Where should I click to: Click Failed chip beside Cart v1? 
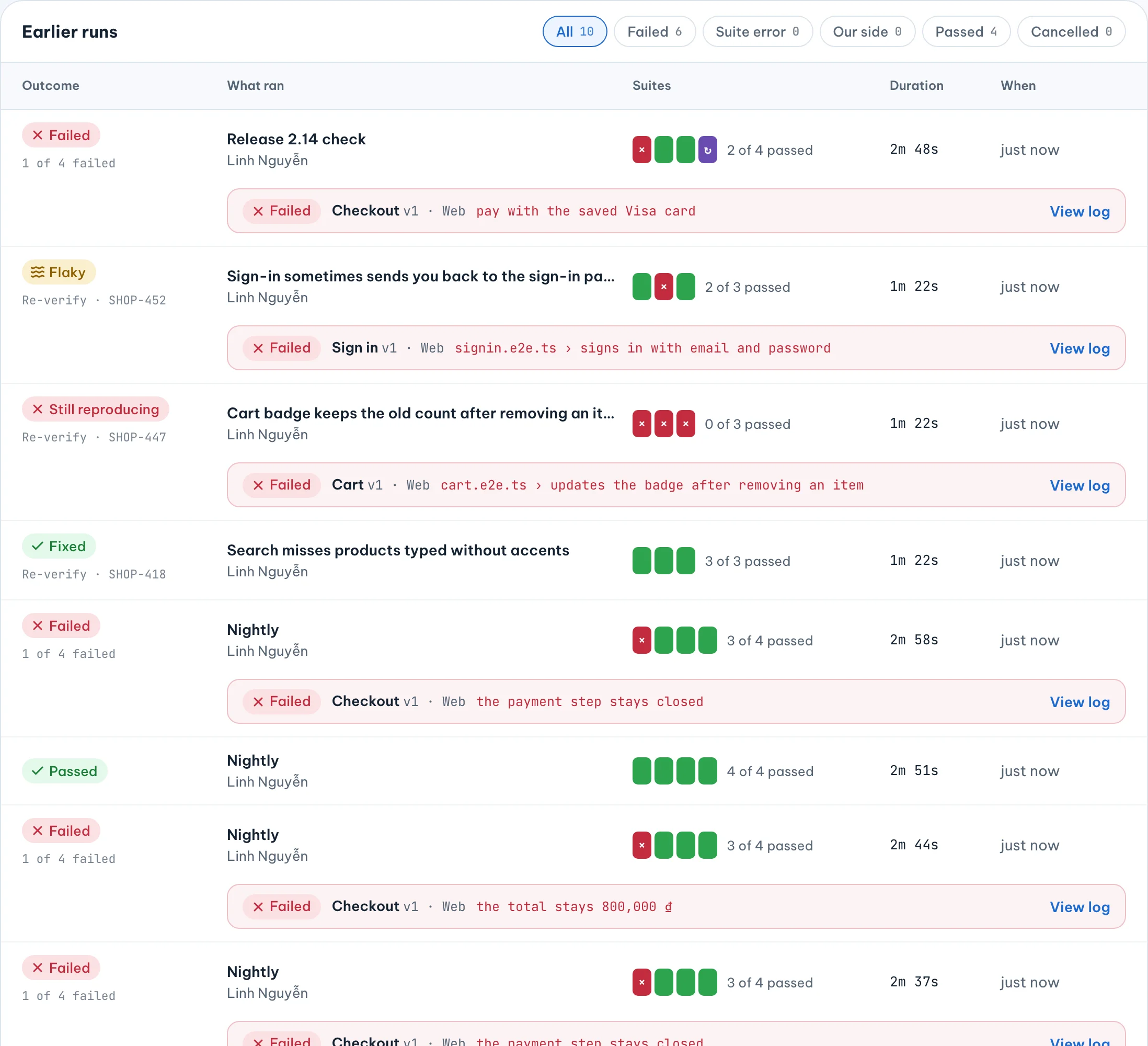pyautogui.click(x=282, y=485)
